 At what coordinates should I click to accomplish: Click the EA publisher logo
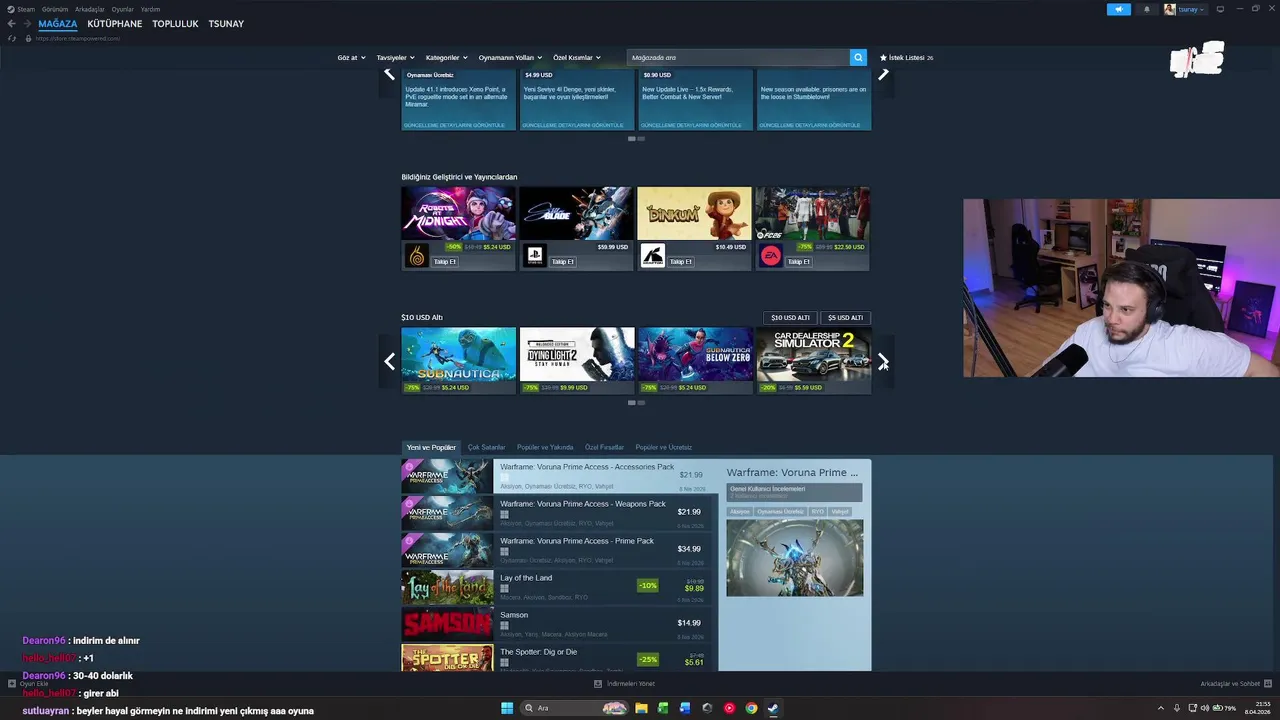(770, 256)
